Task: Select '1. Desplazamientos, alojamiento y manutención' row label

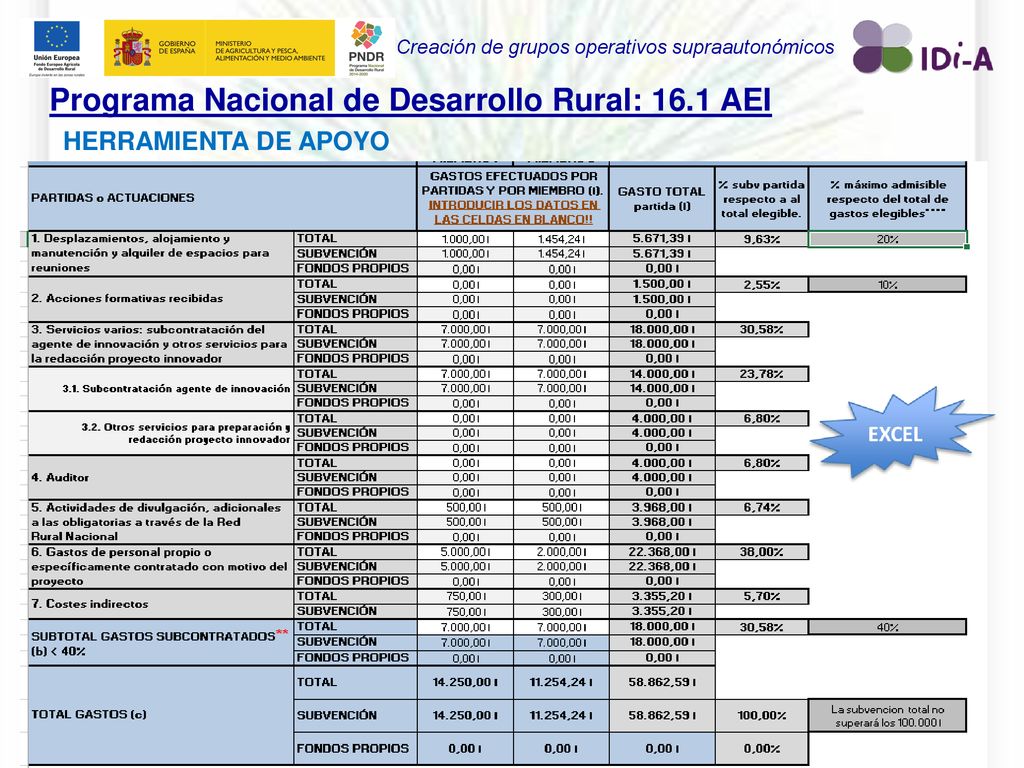Action: tap(160, 253)
